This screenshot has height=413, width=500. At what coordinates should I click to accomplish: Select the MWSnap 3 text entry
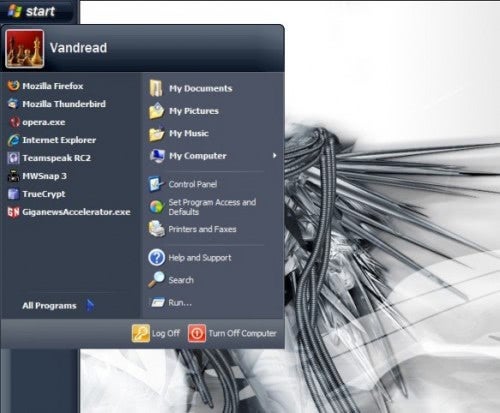(x=44, y=176)
